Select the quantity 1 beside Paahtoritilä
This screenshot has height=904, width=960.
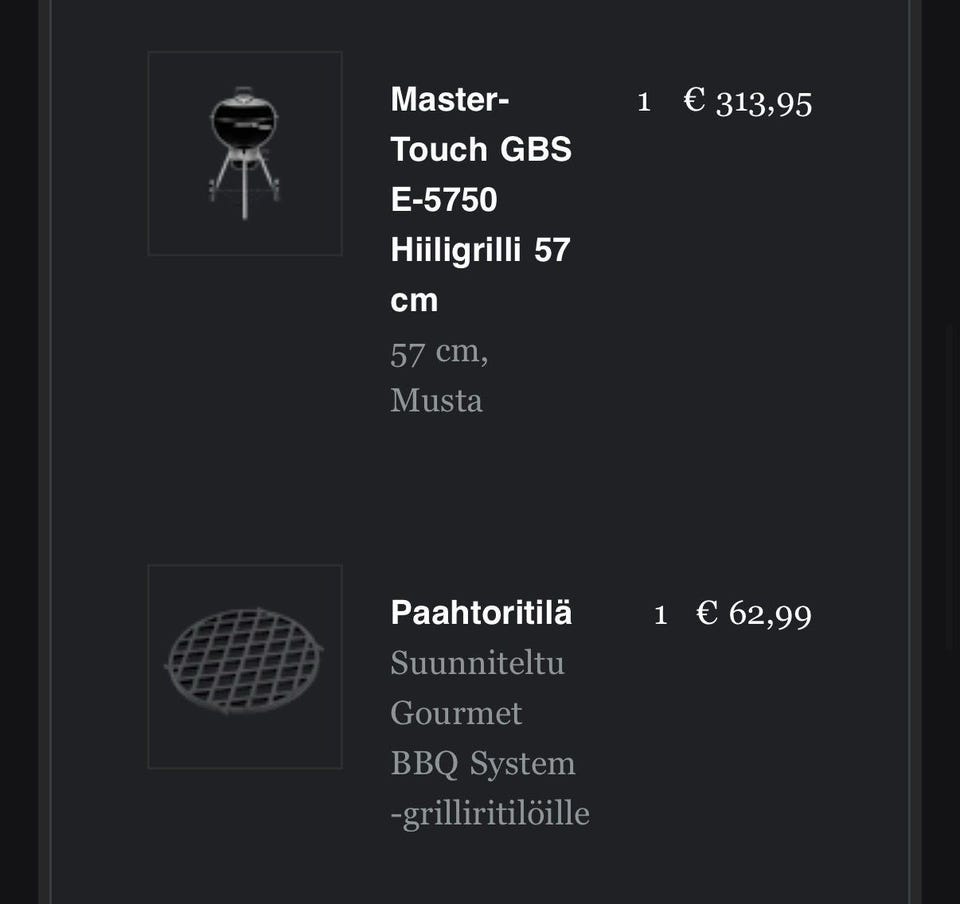tap(660, 614)
